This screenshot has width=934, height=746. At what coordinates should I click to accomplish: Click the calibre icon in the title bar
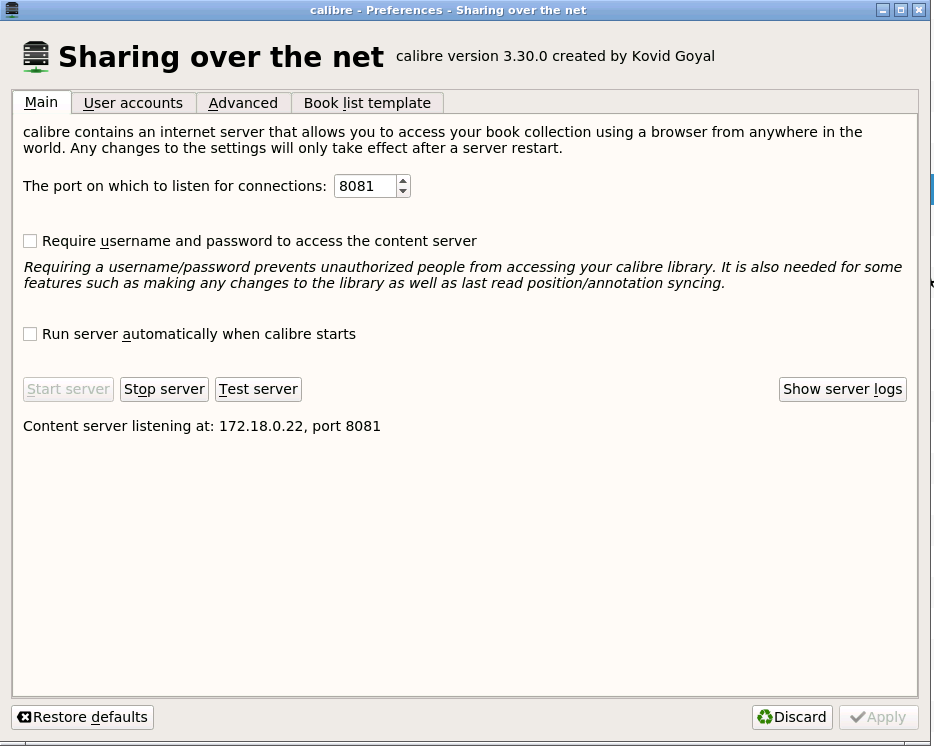coord(11,10)
